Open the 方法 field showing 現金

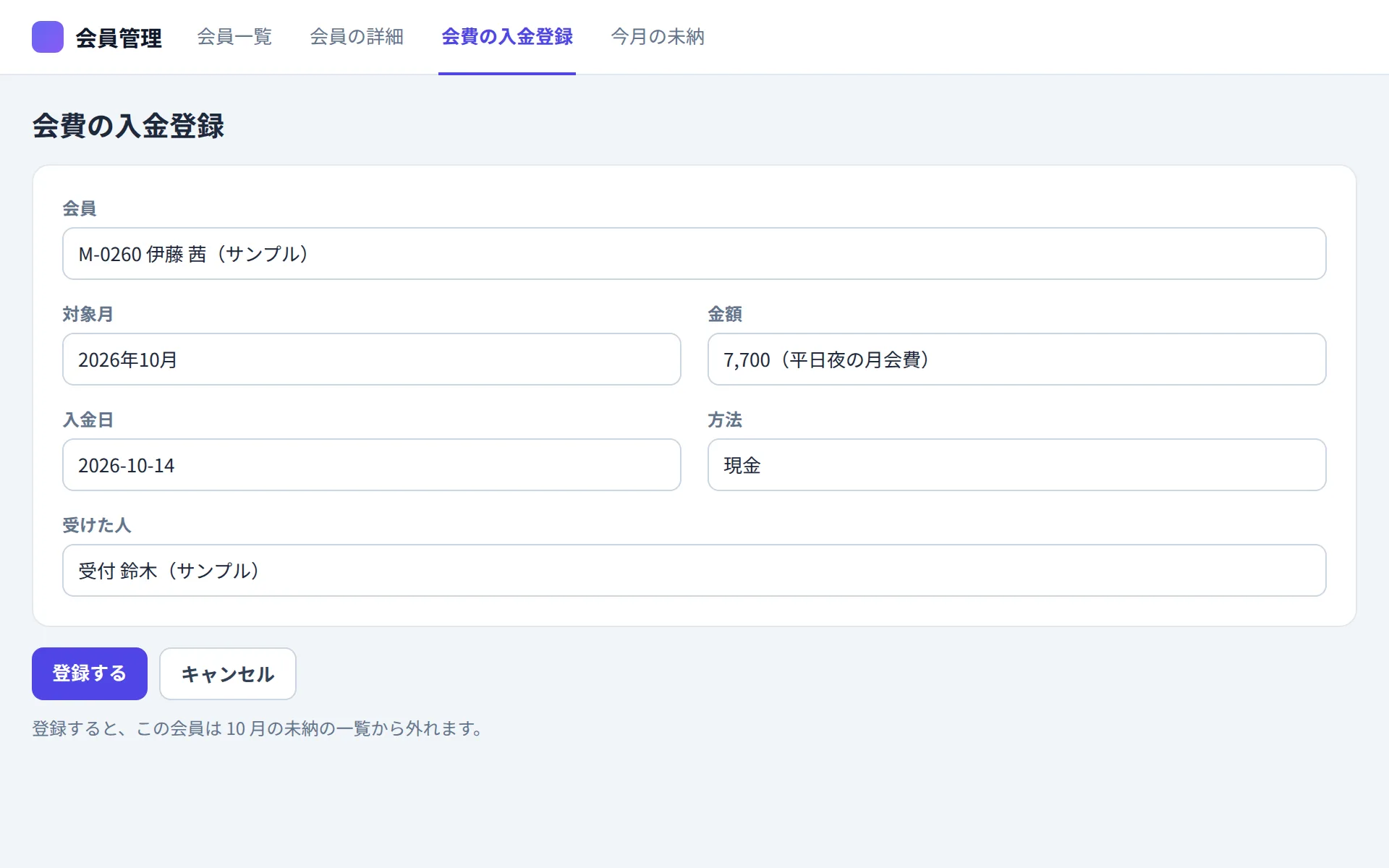[1017, 465]
